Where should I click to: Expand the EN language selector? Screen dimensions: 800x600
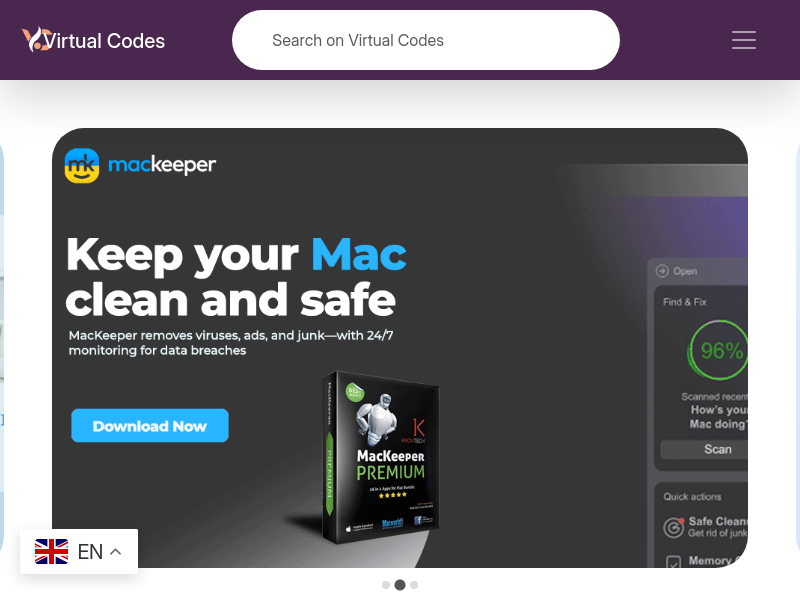[79, 552]
